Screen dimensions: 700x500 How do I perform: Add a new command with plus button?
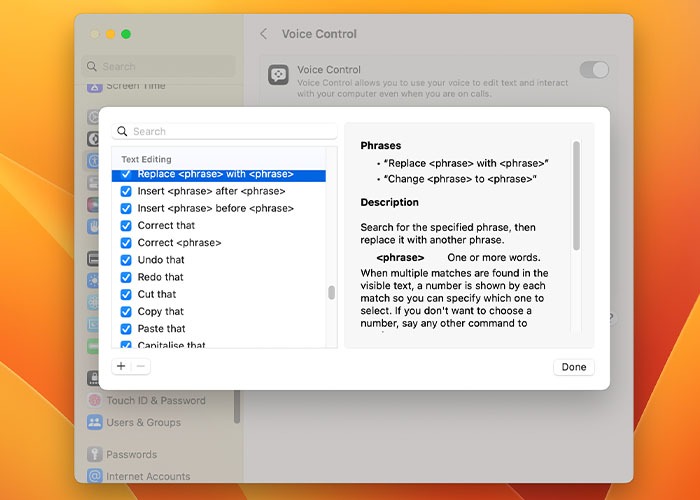pyautogui.click(x=121, y=366)
